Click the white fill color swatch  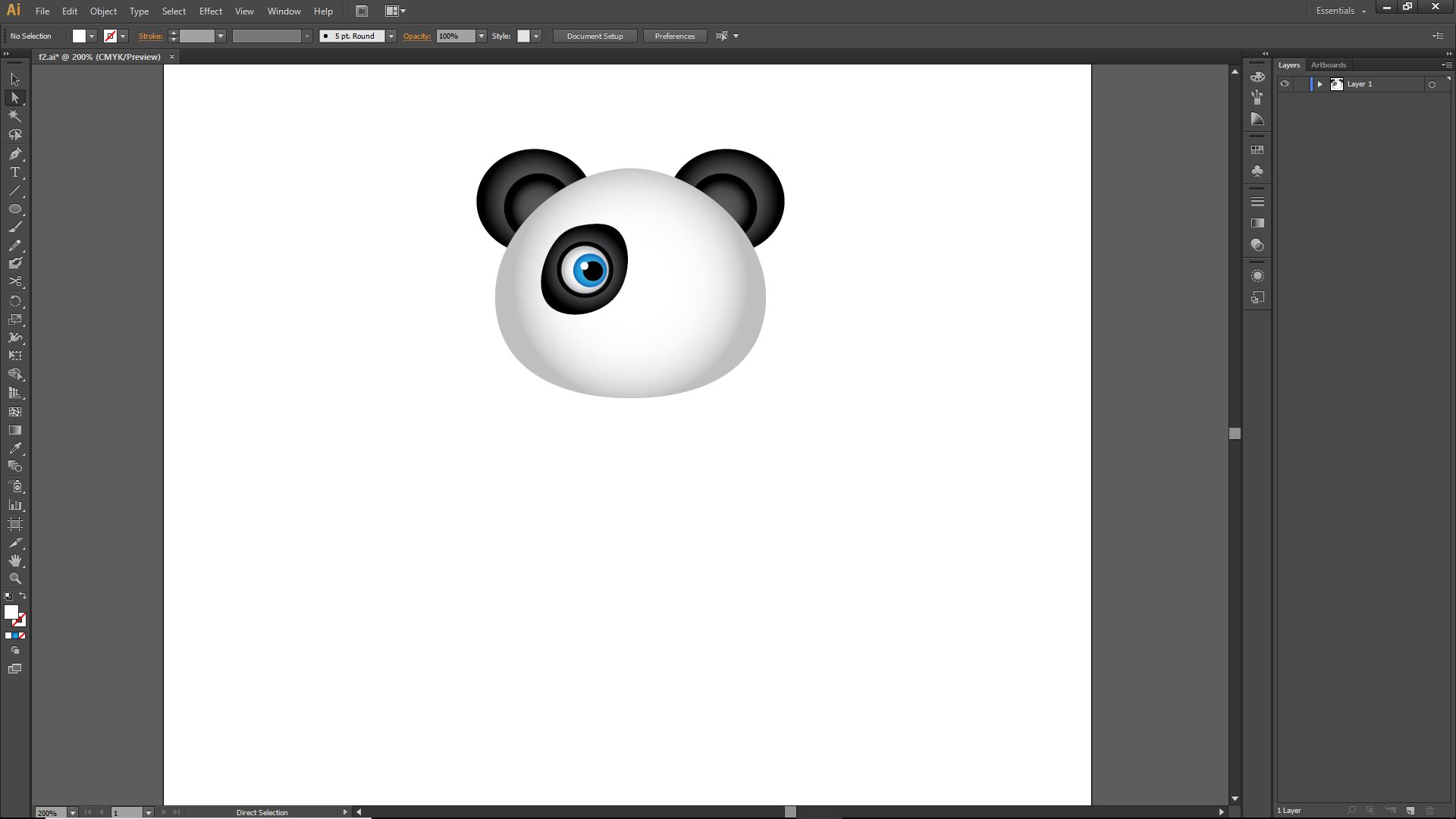[79, 36]
